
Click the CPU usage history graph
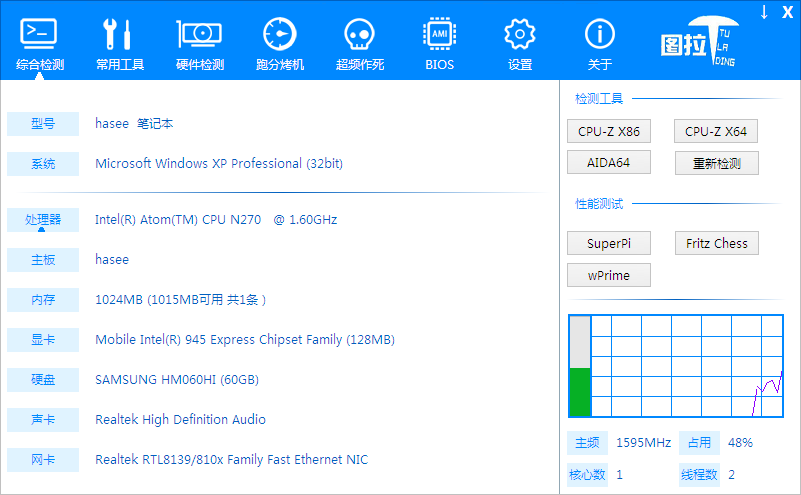point(686,366)
